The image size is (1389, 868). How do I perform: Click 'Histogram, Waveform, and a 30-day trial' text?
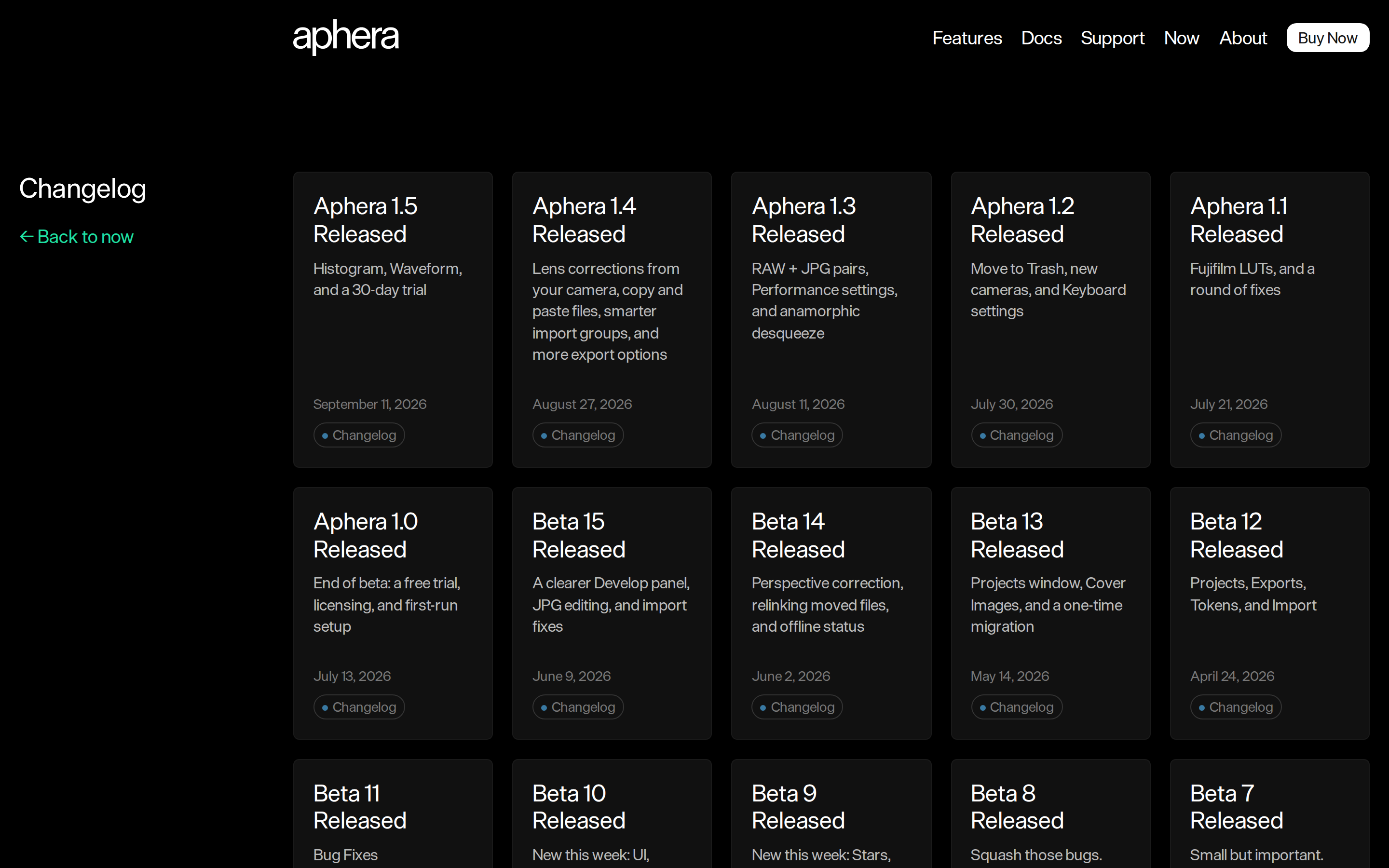[x=387, y=279]
